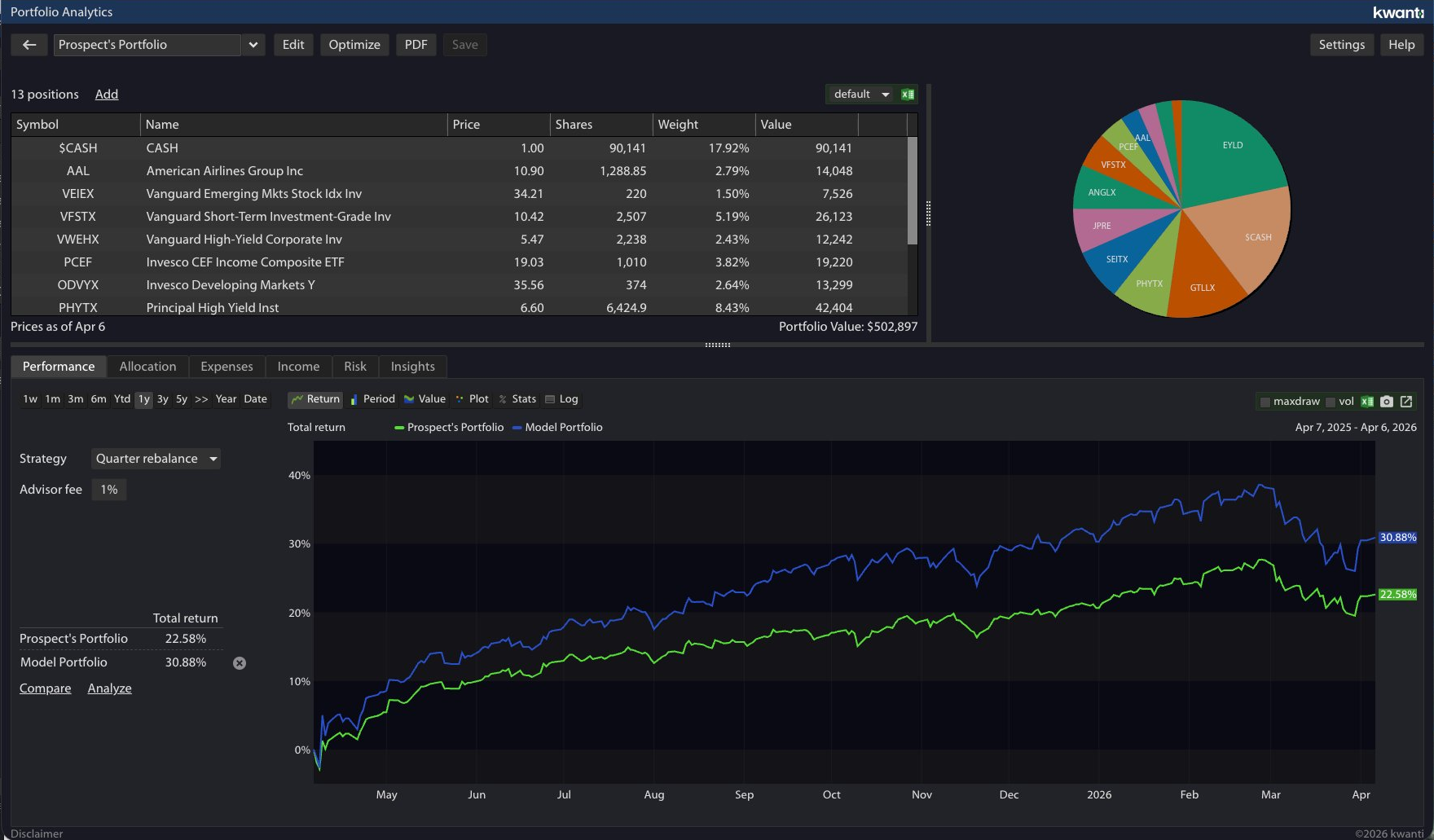
Task: Open the Year range picker
Action: click(x=226, y=399)
